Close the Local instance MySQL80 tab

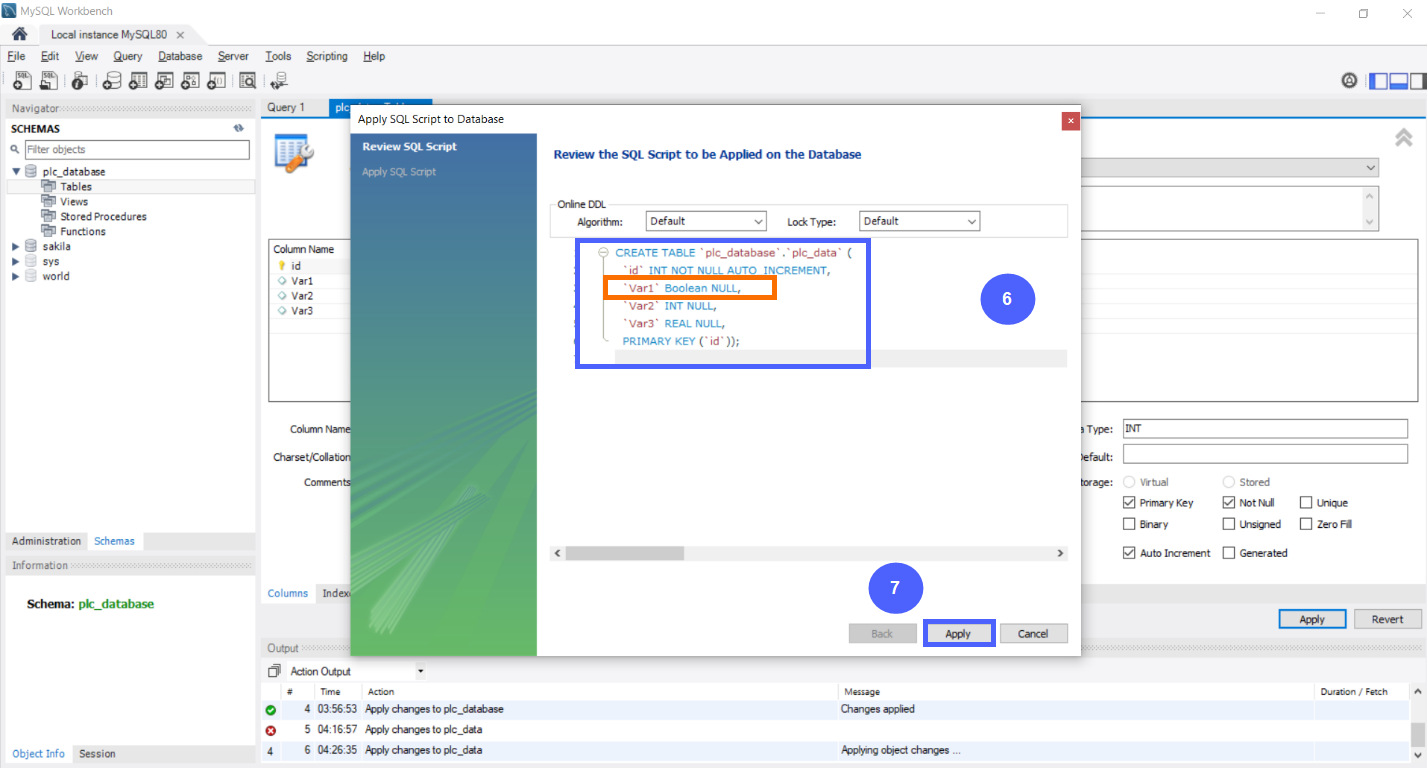(x=180, y=34)
